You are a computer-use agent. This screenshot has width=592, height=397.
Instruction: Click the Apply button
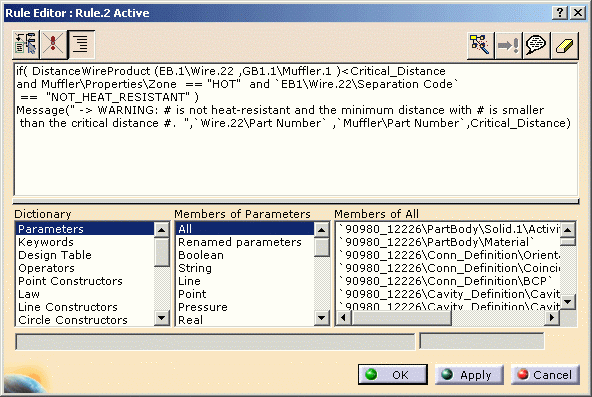[x=469, y=374]
